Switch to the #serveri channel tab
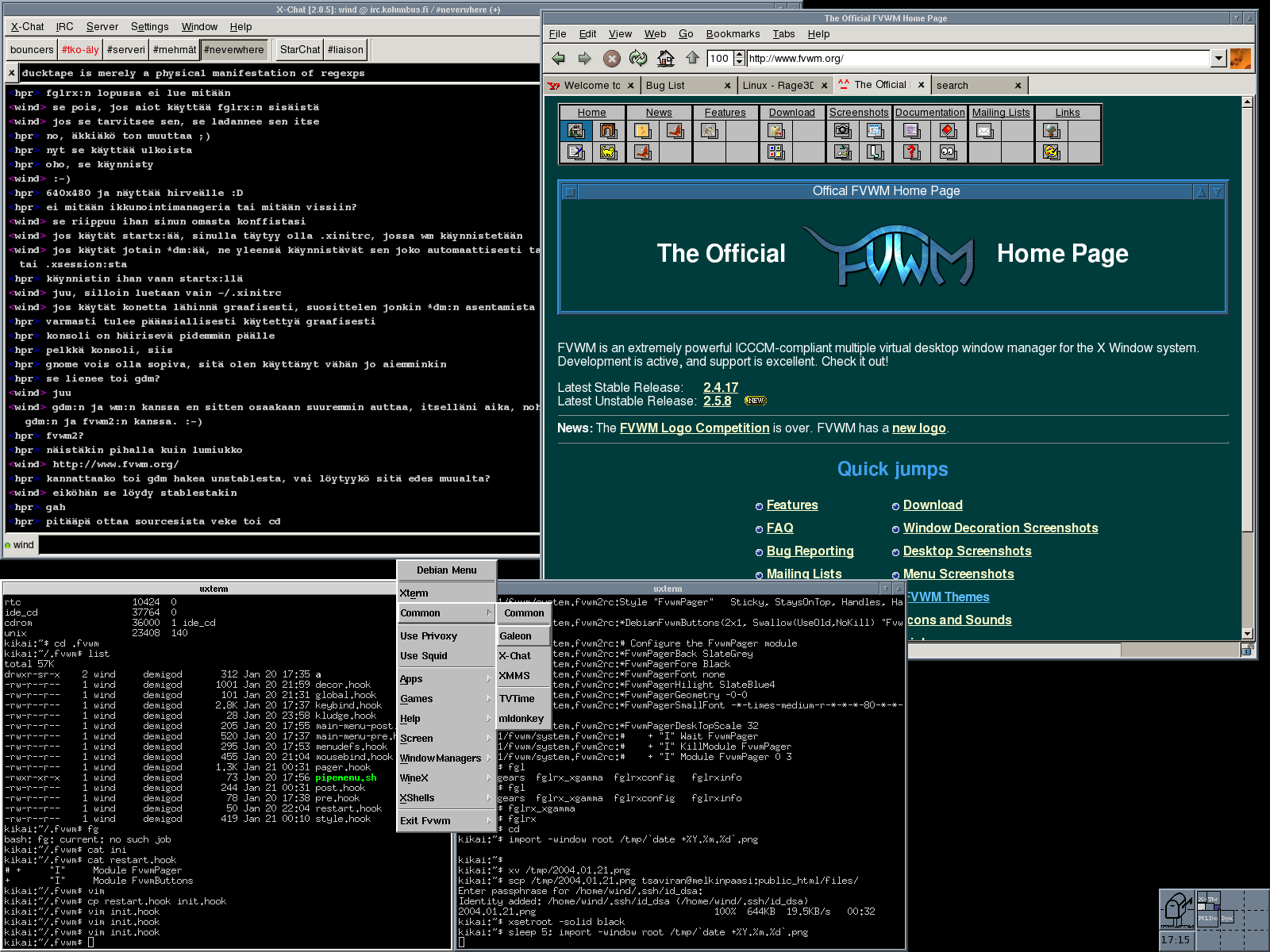This screenshot has height=952, width=1270. click(126, 50)
